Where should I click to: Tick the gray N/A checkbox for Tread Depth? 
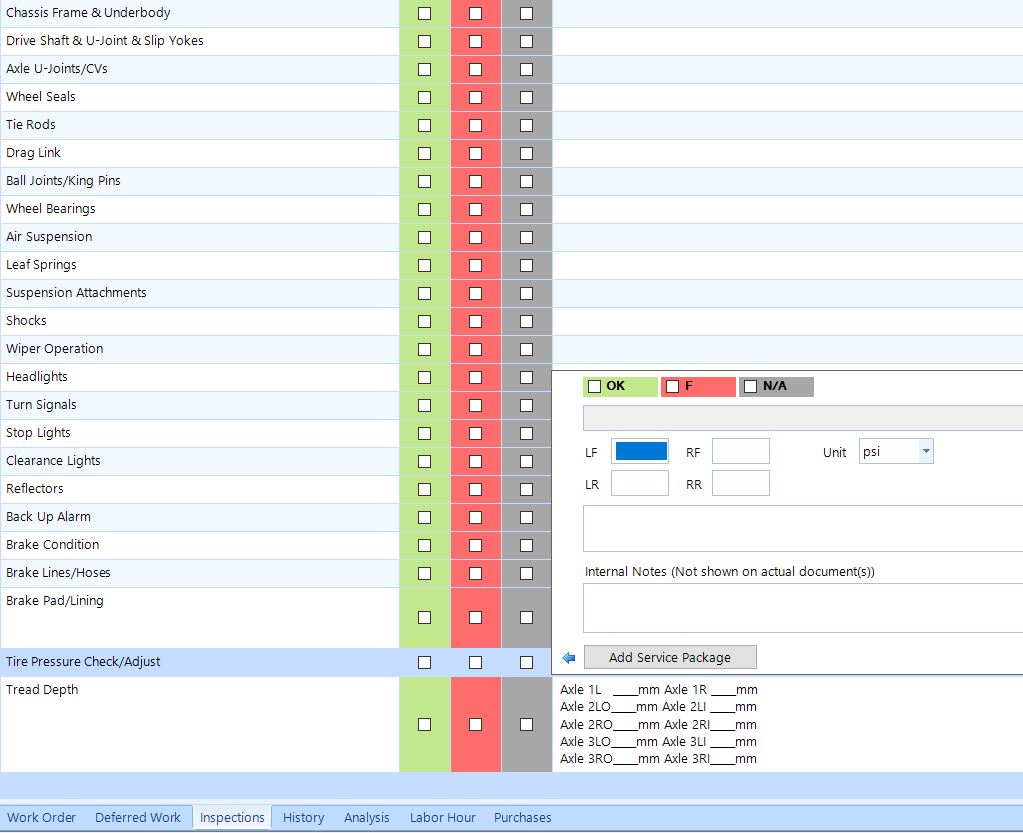[x=527, y=725]
